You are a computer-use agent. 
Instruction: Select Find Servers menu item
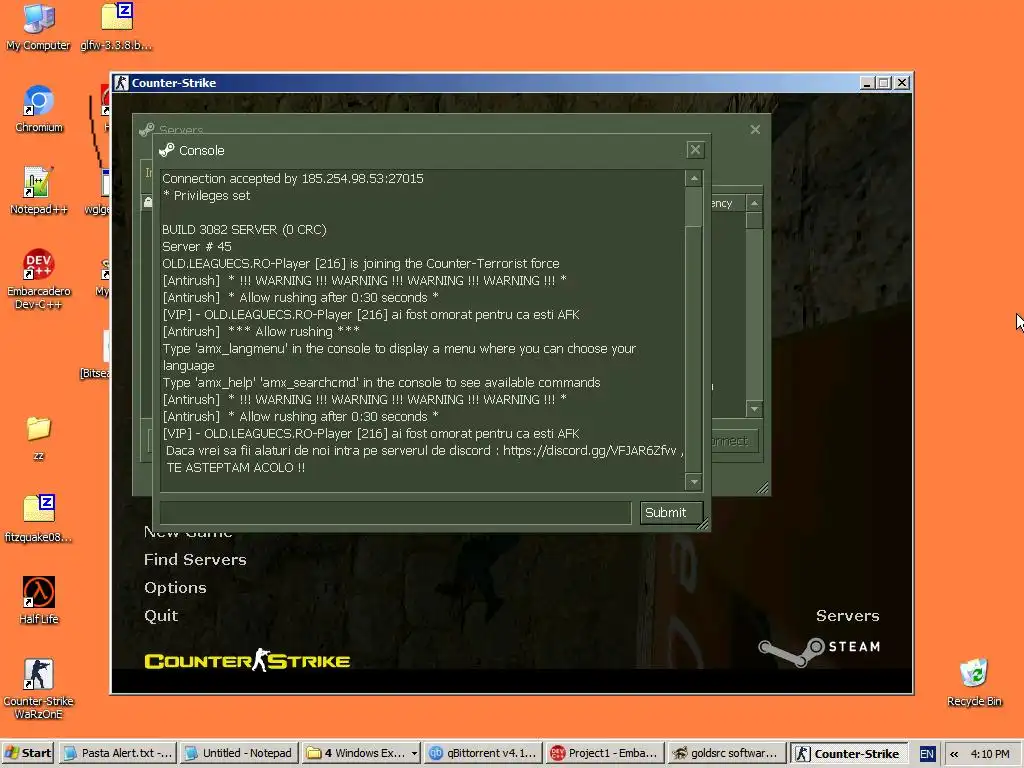(x=195, y=560)
